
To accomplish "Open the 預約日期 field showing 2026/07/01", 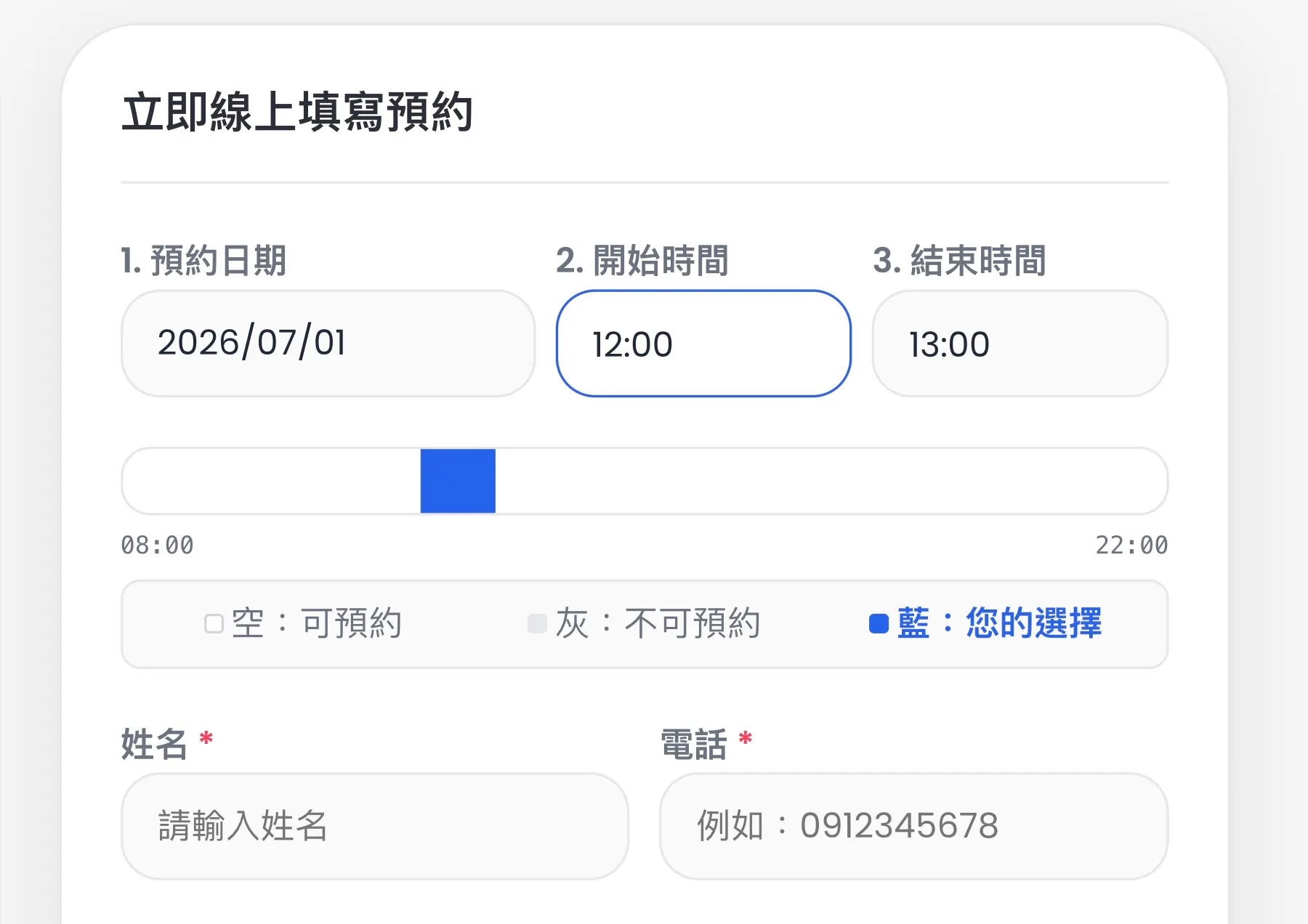I will [x=328, y=344].
